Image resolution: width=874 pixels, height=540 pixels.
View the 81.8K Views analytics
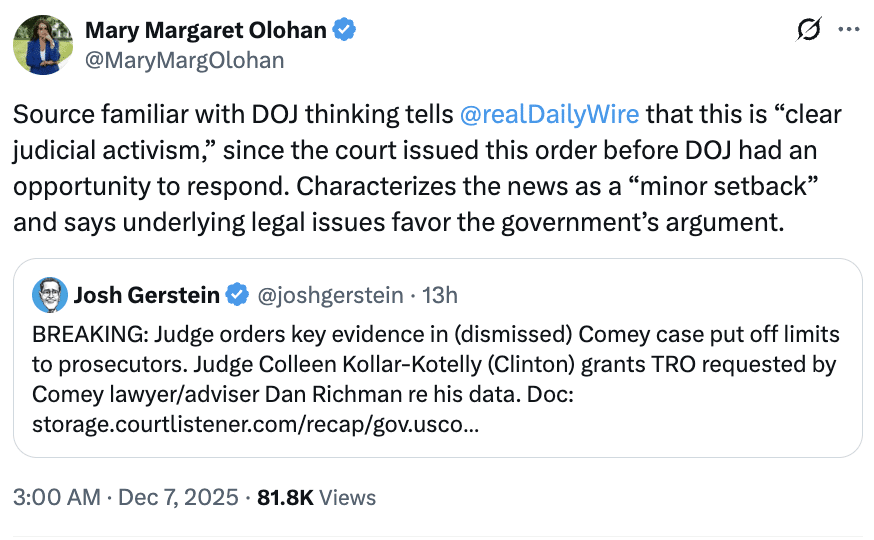coord(316,497)
